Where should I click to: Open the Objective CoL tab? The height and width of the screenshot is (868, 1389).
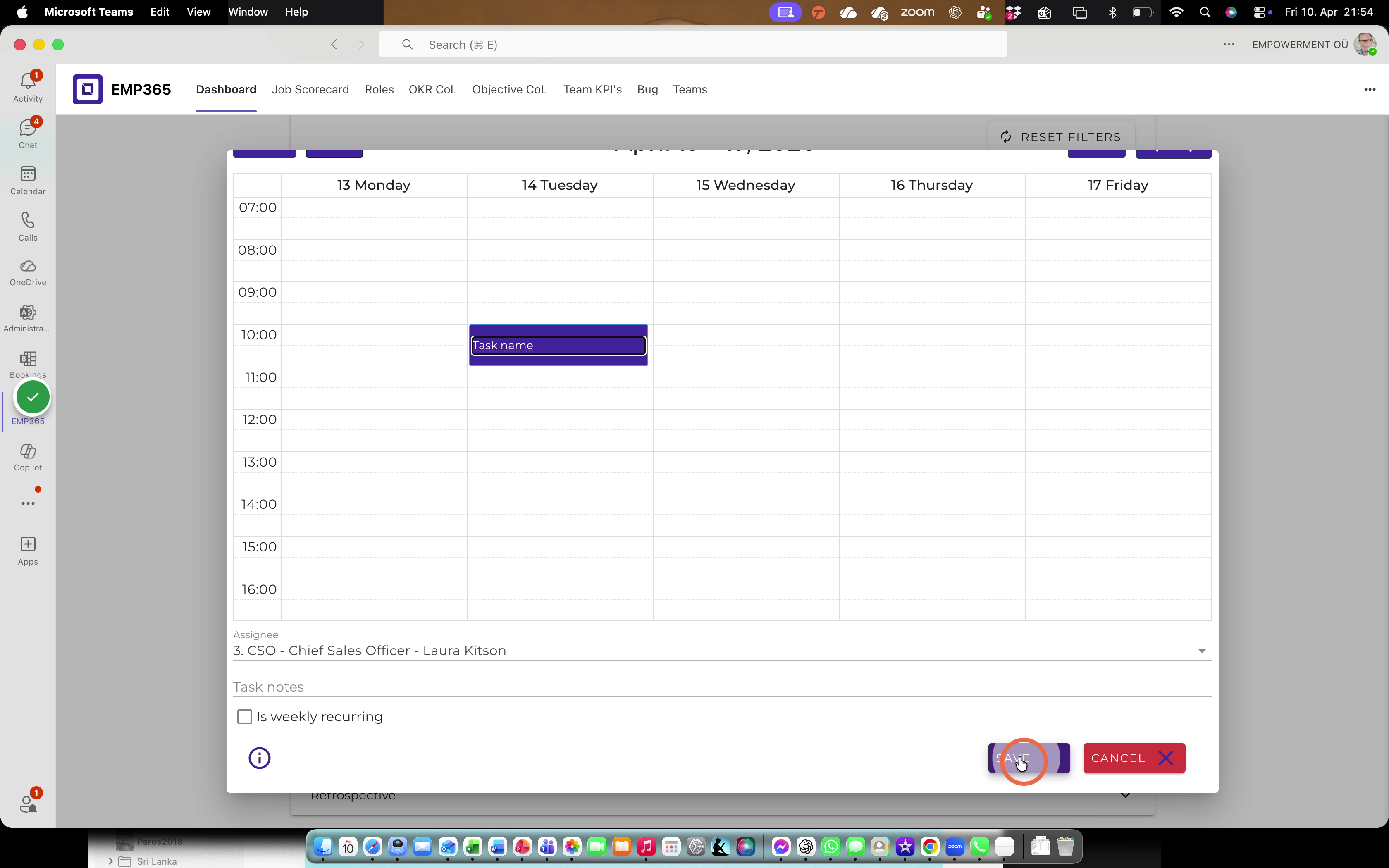tap(509, 90)
